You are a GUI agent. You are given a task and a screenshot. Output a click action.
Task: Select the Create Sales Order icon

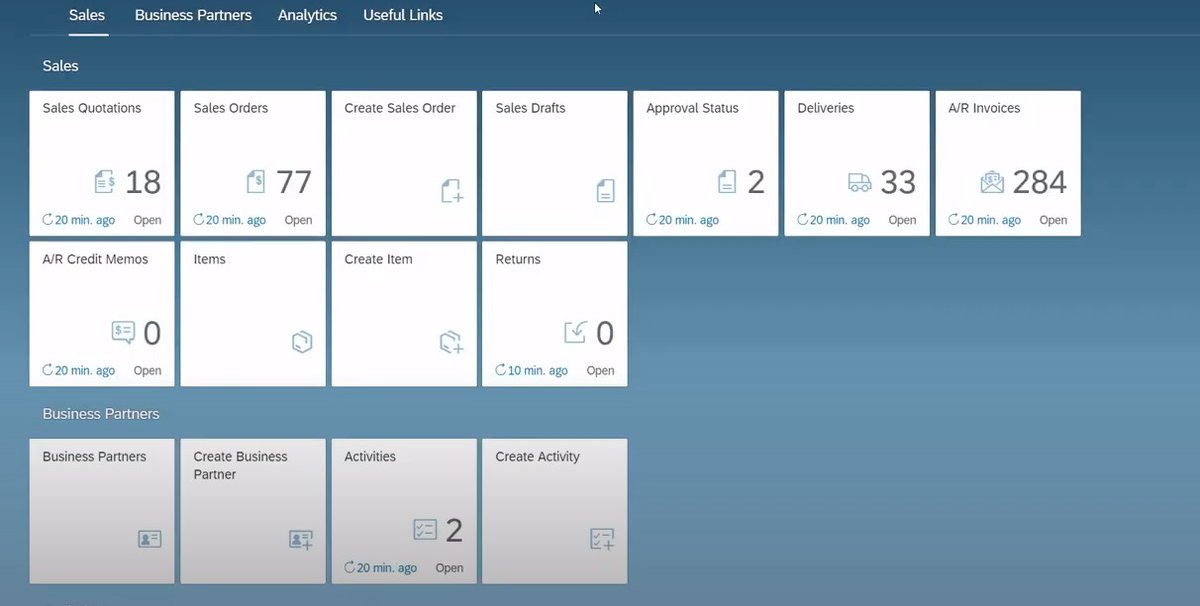click(x=452, y=191)
